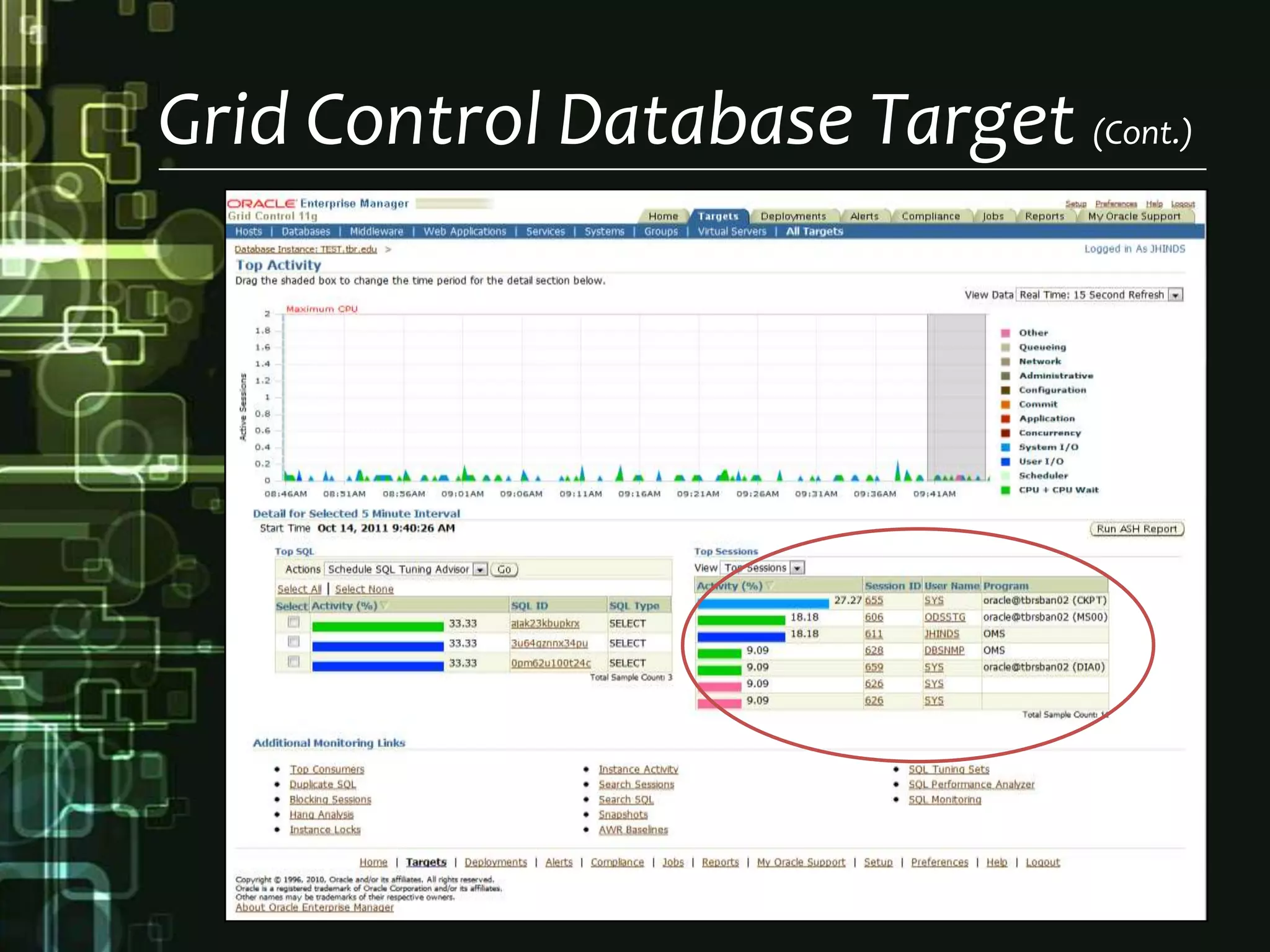Check the box for SQL 3u64gznnx34pu
The height and width of the screenshot is (952, 1270).
coord(294,642)
